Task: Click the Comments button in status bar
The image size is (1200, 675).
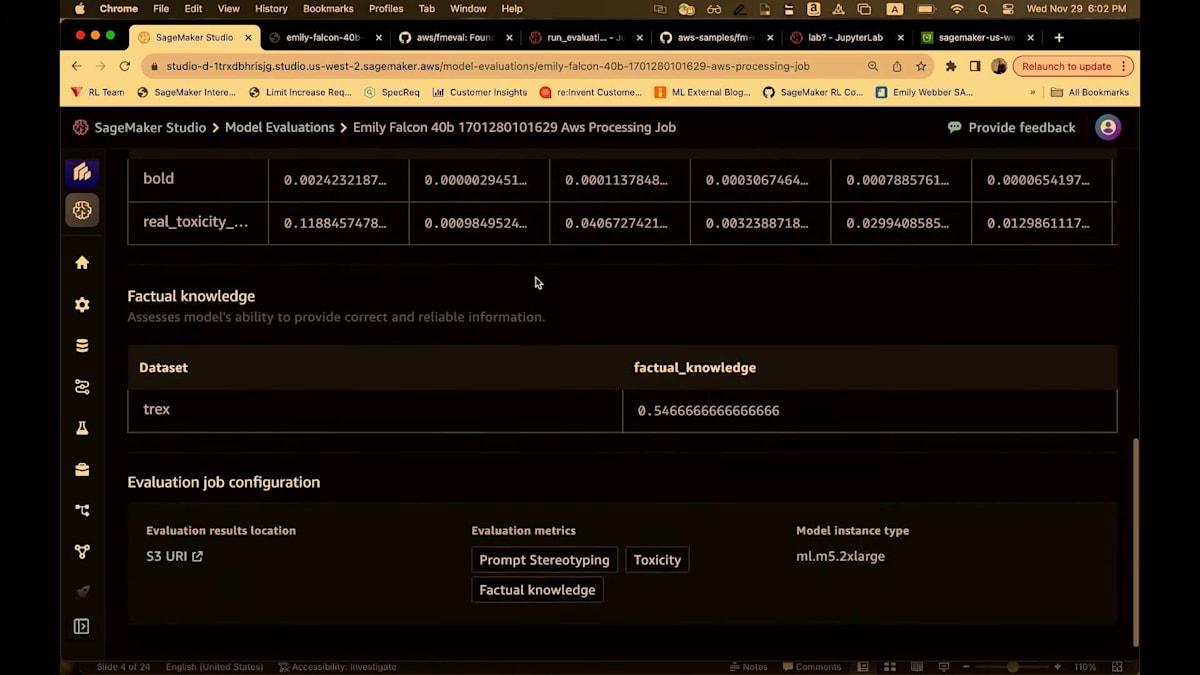Action: coord(812,667)
